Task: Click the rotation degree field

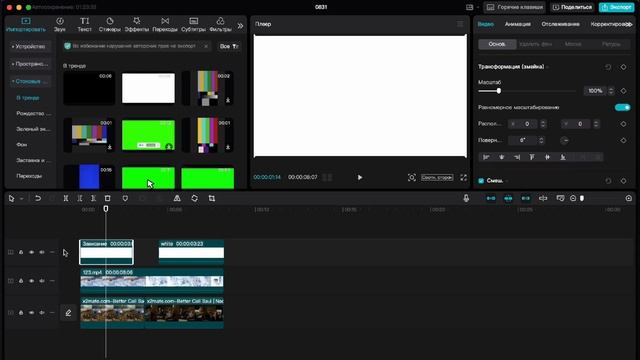Action: point(523,140)
